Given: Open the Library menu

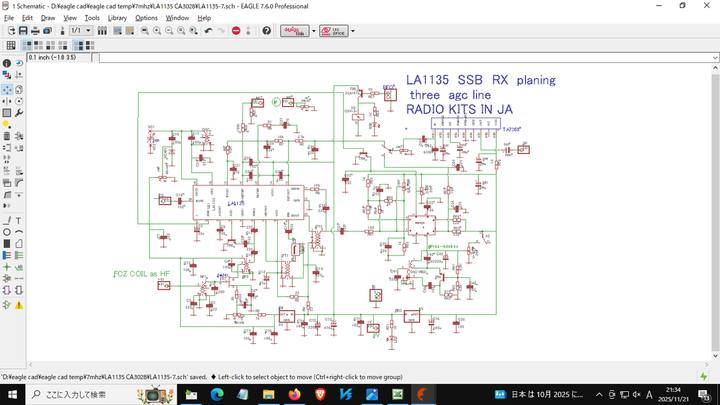Looking at the screenshot, I should (117, 18).
